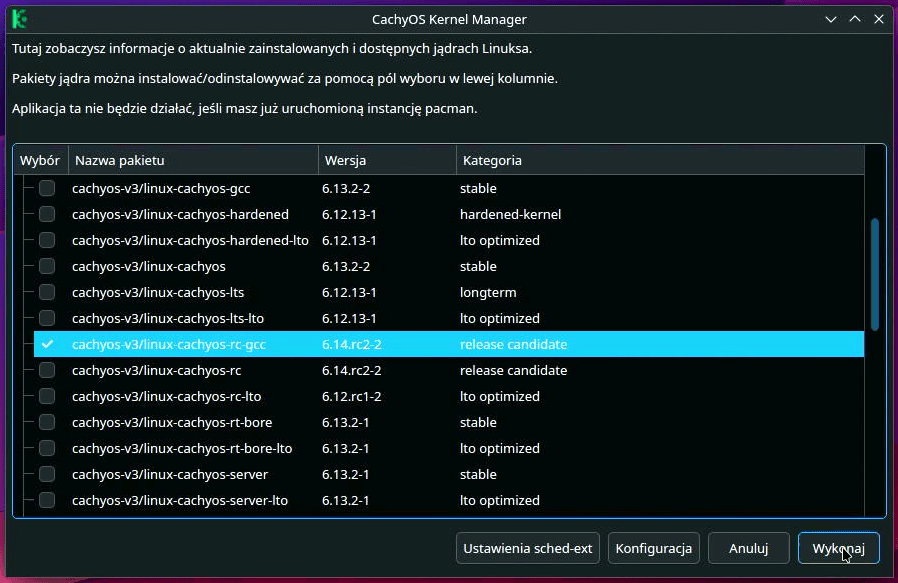This screenshot has width=898, height=583.
Task: Click stable category of linux-cachyos-server
Action: [x=478, y=475]
